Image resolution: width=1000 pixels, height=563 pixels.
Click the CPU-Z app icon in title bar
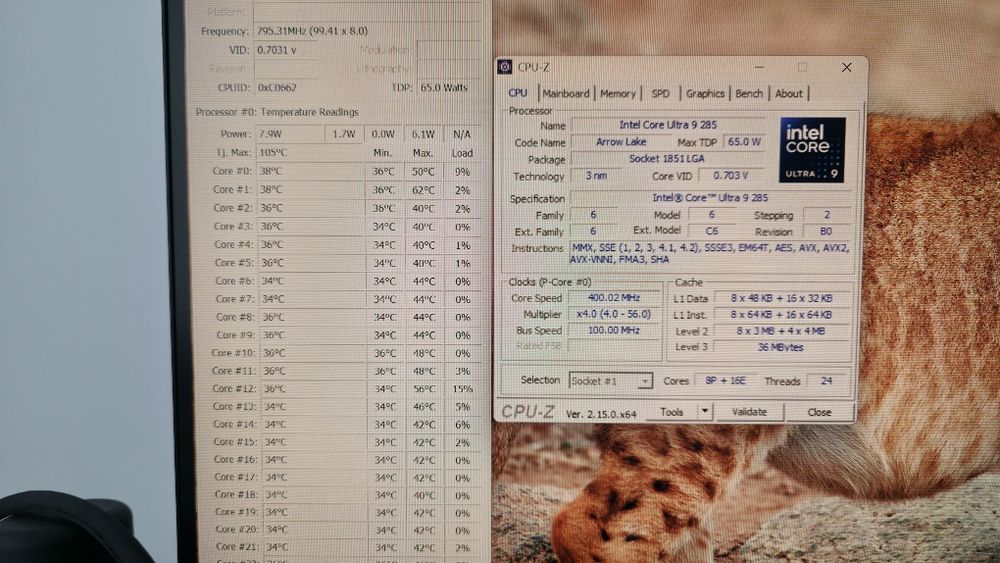click(x=504, y=67)
